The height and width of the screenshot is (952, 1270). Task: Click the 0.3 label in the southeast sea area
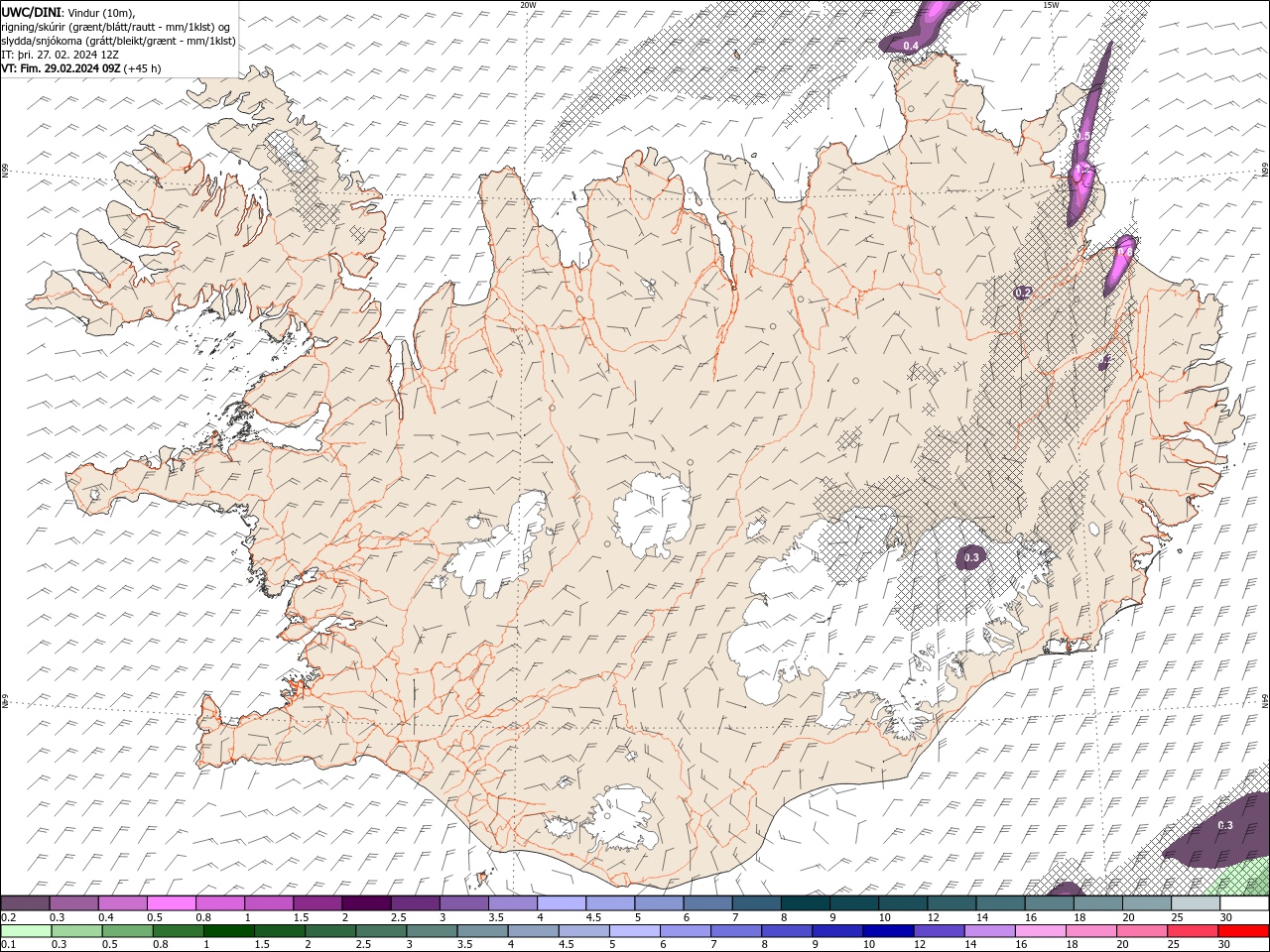pos(1225,825)
